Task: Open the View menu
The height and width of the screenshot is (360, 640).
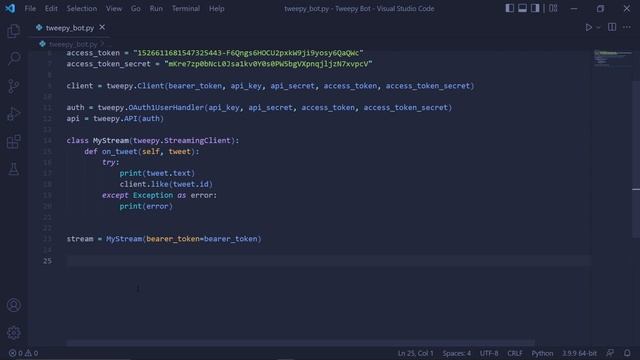Action: click(x=114, y=8)
